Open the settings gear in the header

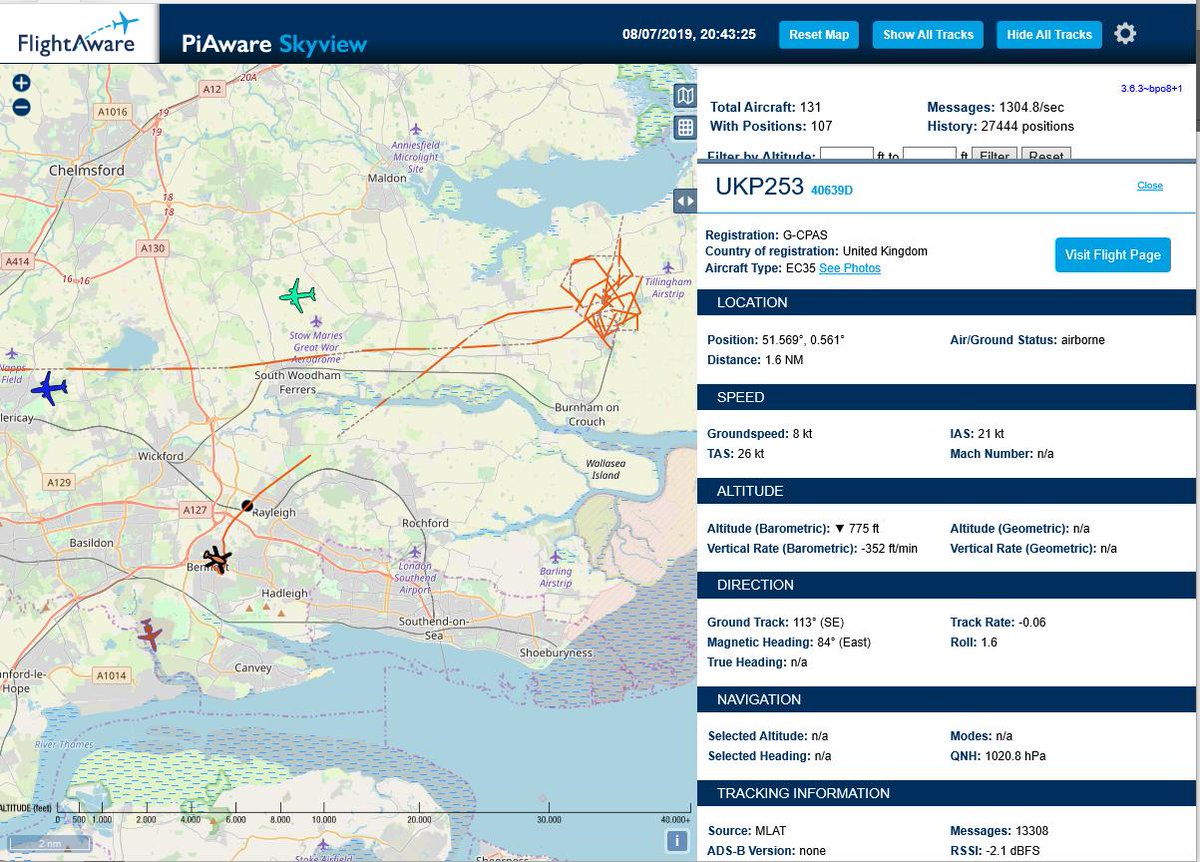1125,34
